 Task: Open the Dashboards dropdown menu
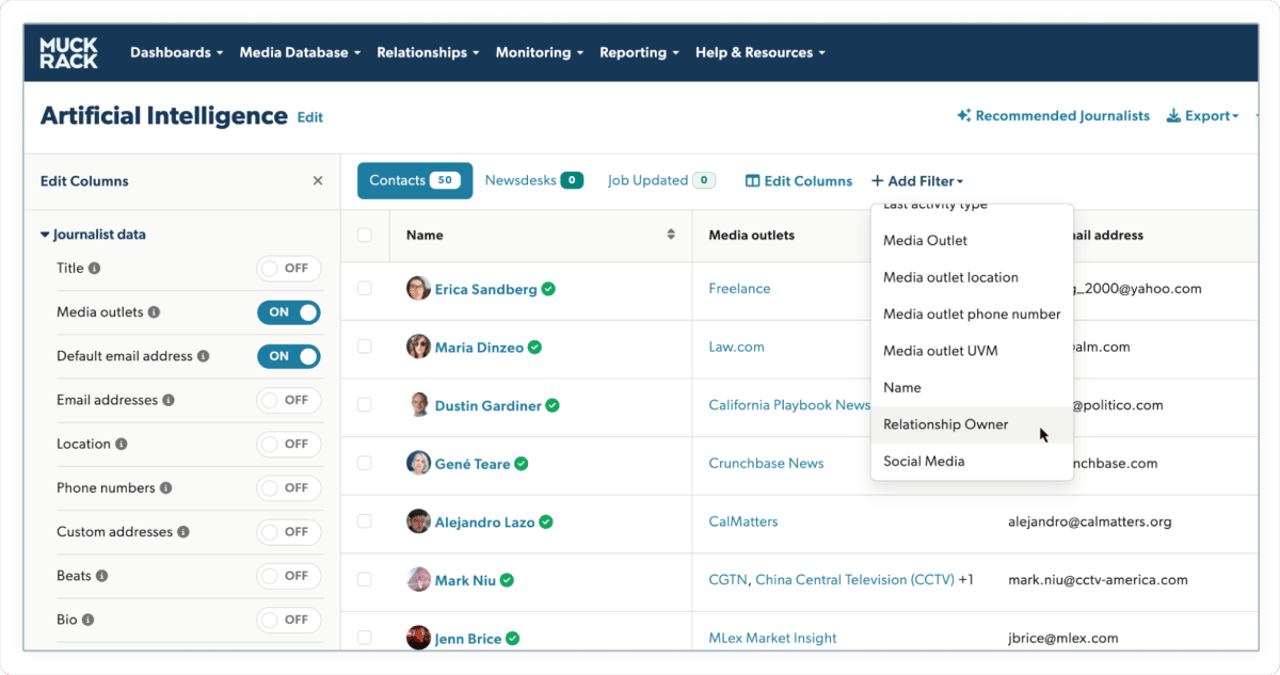pos(176,52)
